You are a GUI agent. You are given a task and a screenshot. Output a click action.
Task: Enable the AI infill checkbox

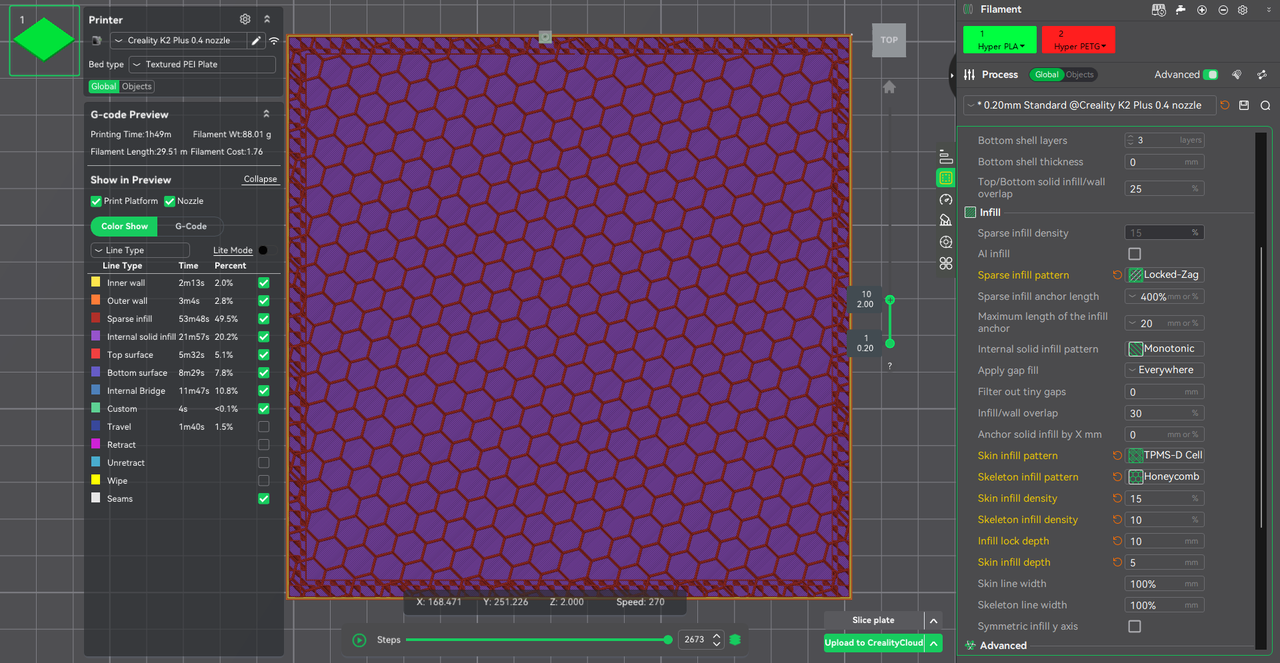pos(1134,254)
